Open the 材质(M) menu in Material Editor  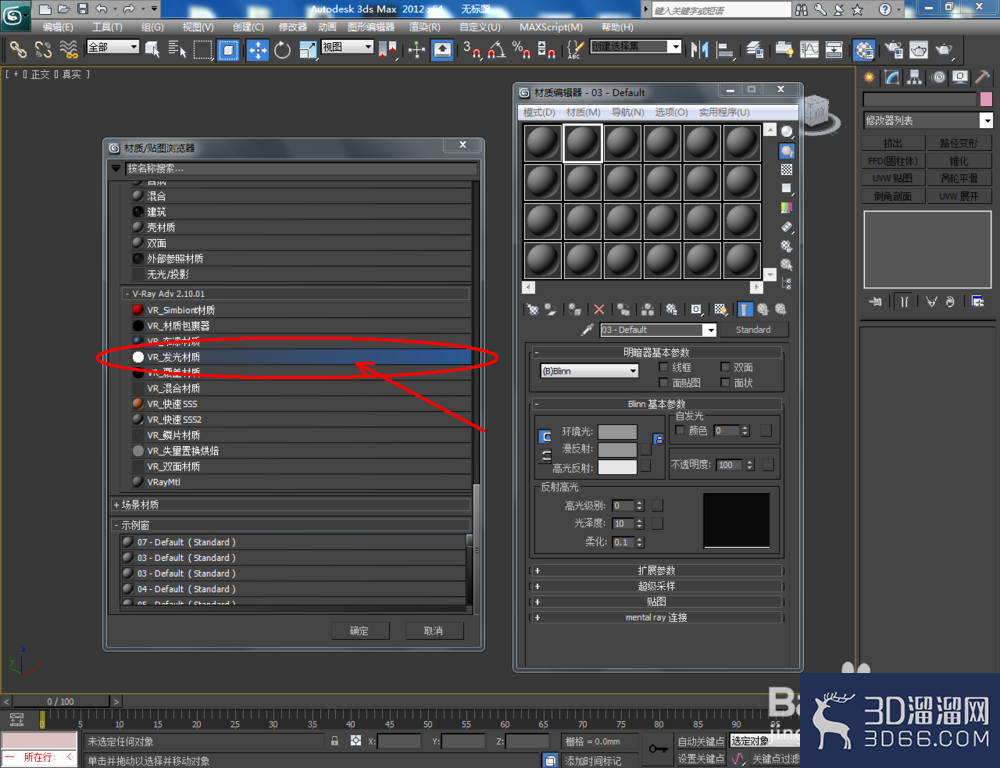point(583,112)
